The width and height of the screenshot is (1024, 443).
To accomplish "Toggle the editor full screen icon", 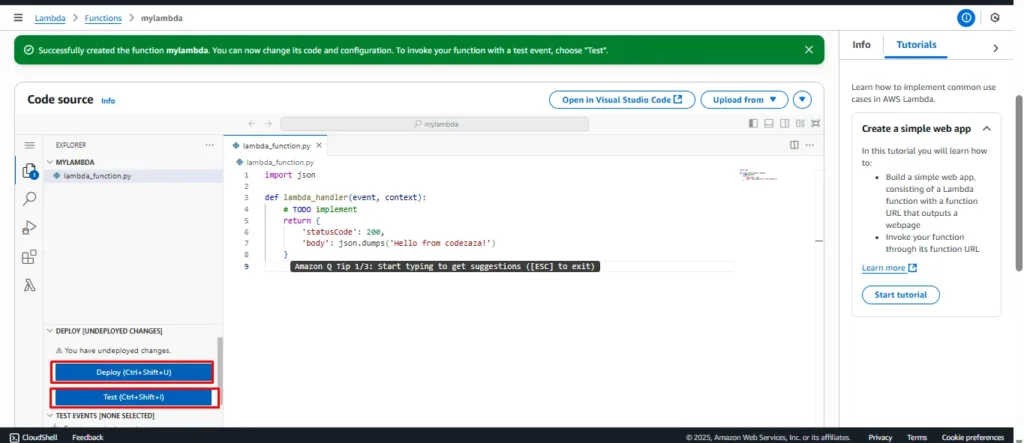I will tap(816, 123).
